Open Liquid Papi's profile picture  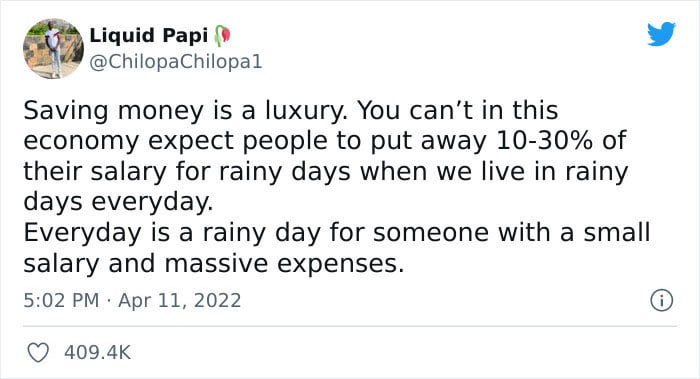click(x=53, y=49)
